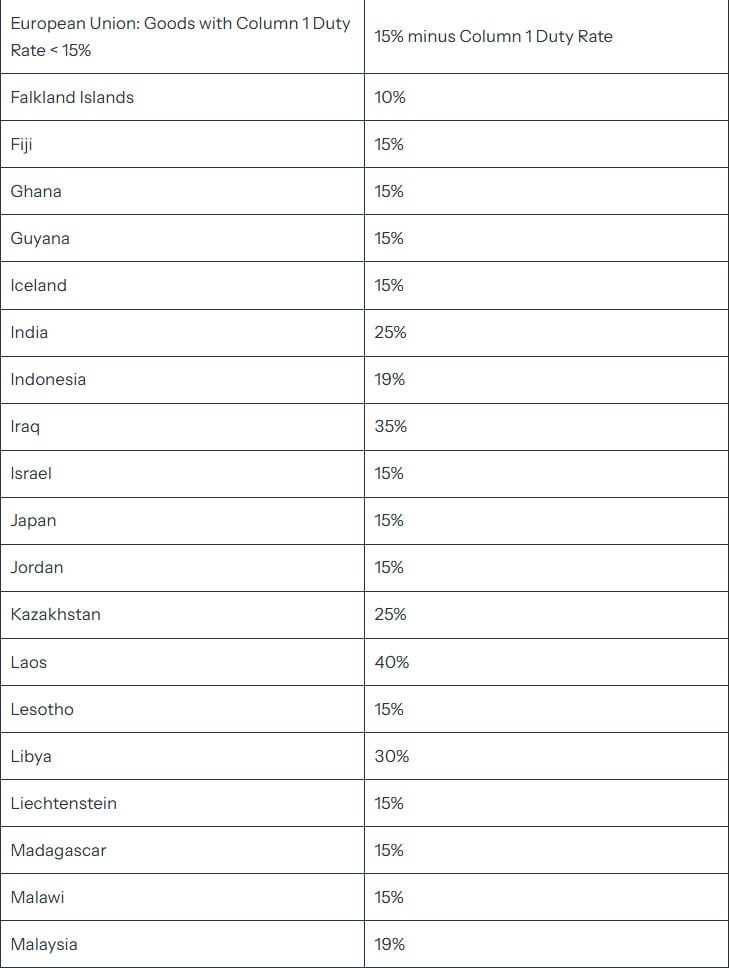Viewport: 730px width, 968px height.
Task: Click Malaysia's 19% tariff value
Action: pos(390,944)
